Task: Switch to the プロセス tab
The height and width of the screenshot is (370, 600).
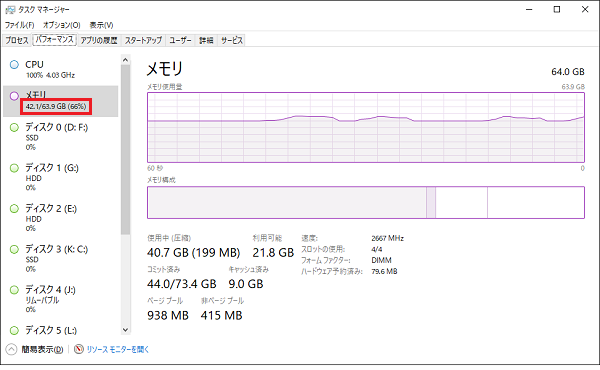Action: [17, 40]
